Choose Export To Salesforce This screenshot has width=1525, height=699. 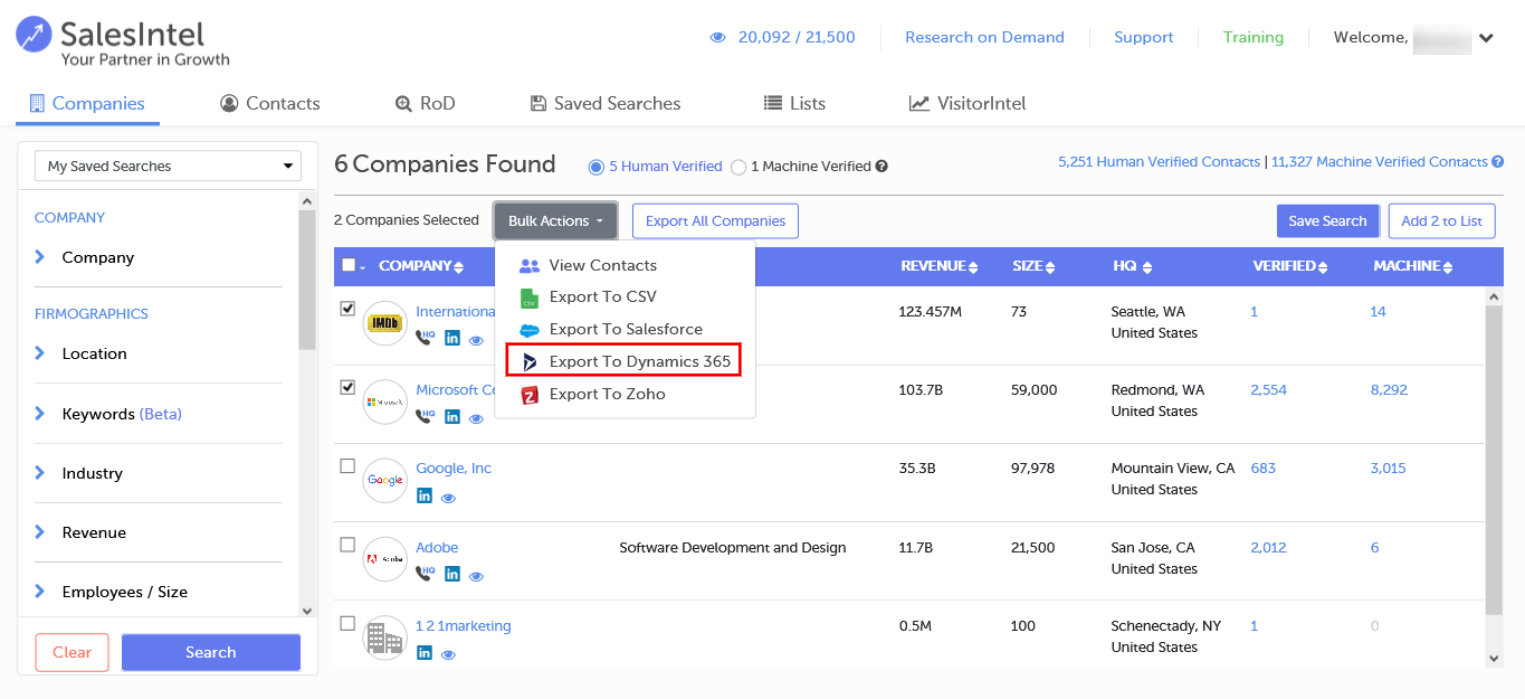(x=625, y=329)
